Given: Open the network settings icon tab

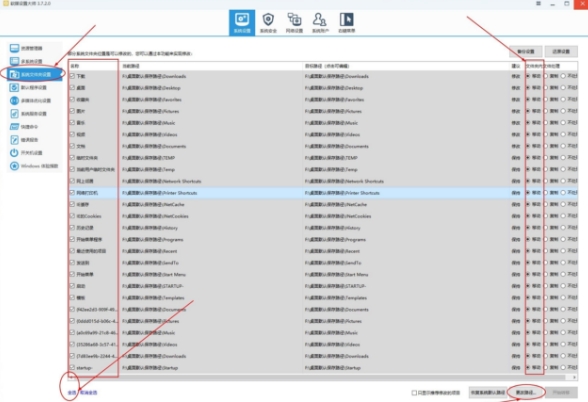Looking at the screenshot, I should (x=294, y=23).
